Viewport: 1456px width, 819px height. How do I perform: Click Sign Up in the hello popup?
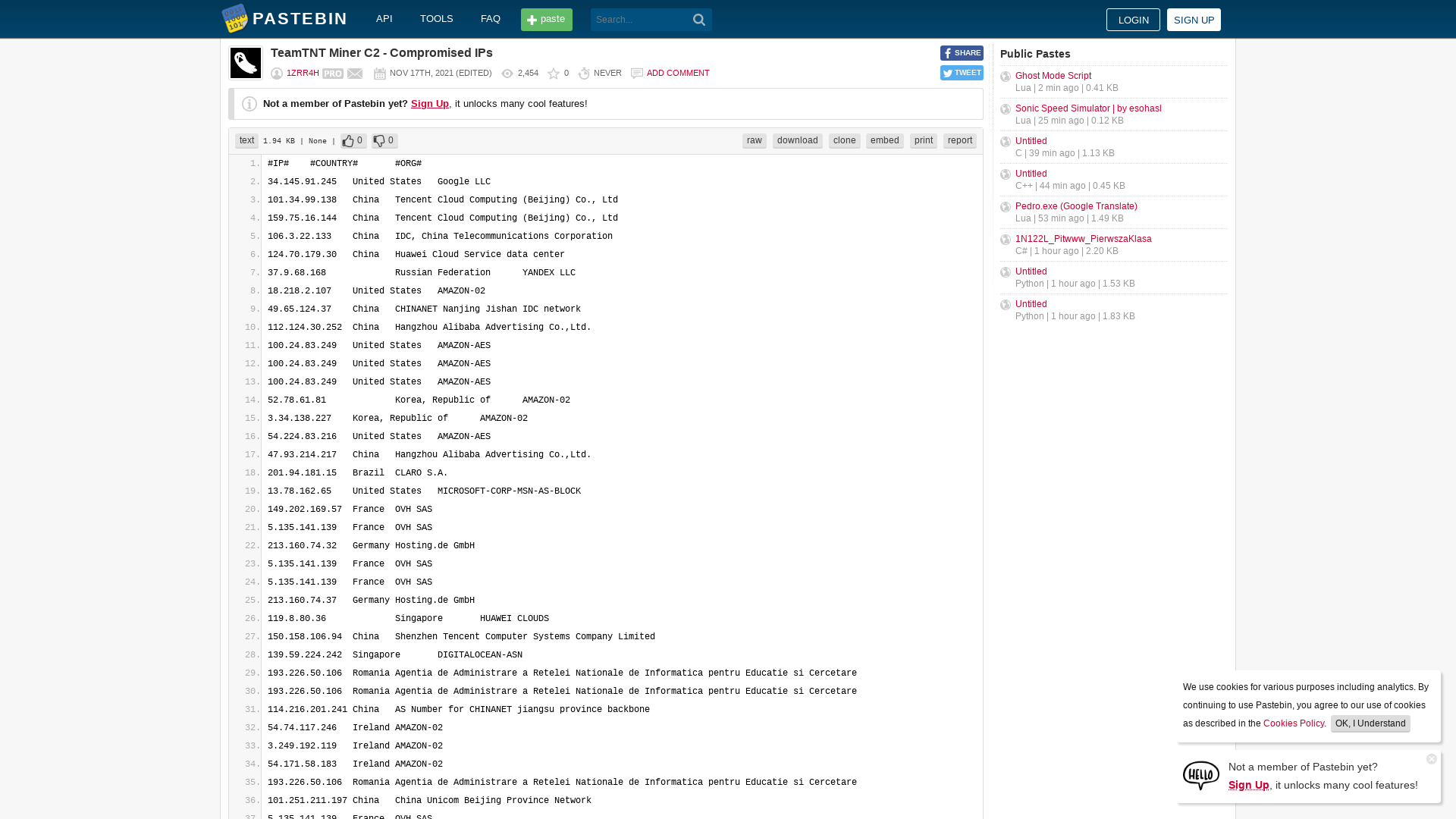pos(1248,785)
